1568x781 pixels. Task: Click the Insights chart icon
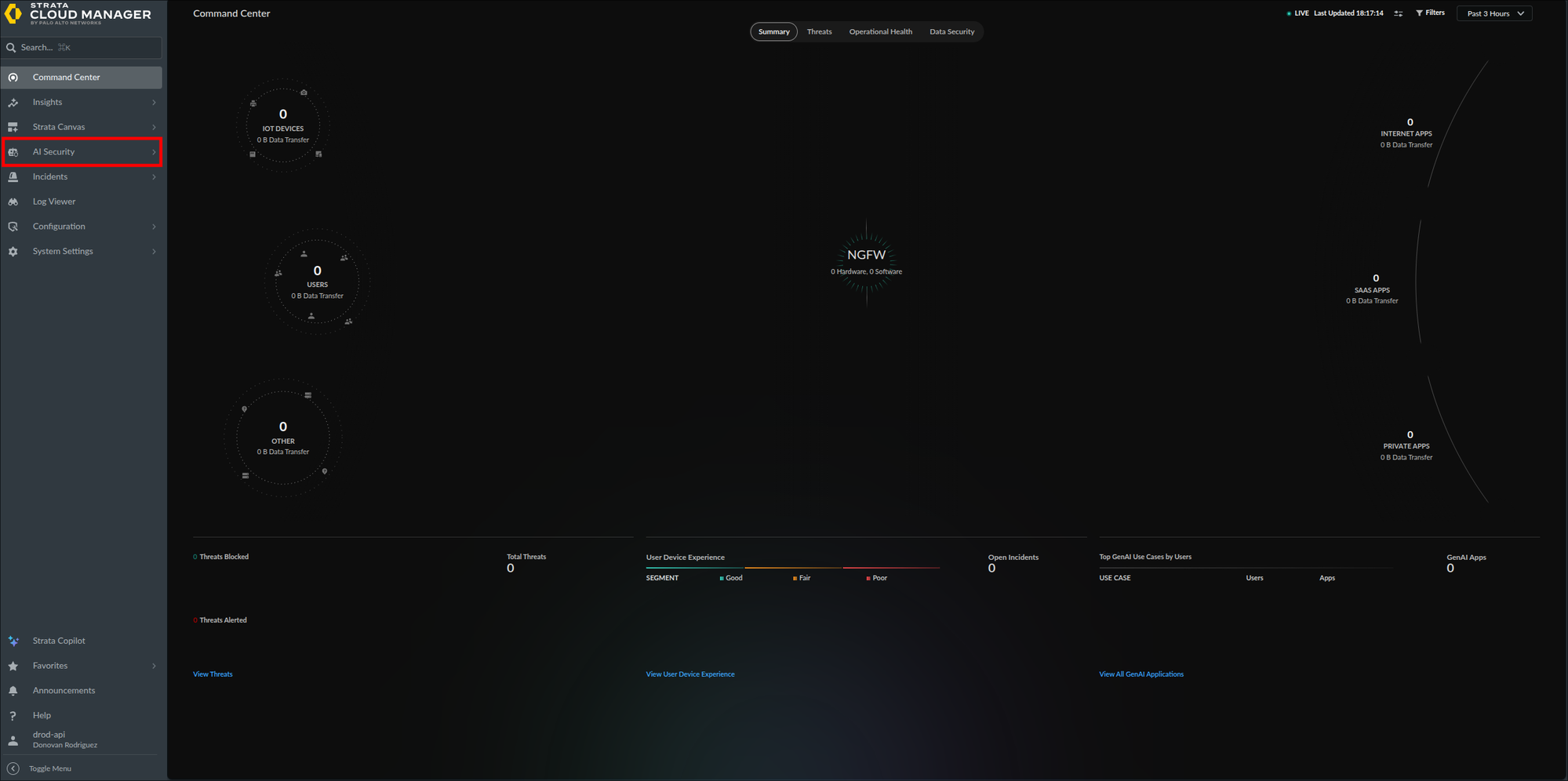tap(13, 103)
